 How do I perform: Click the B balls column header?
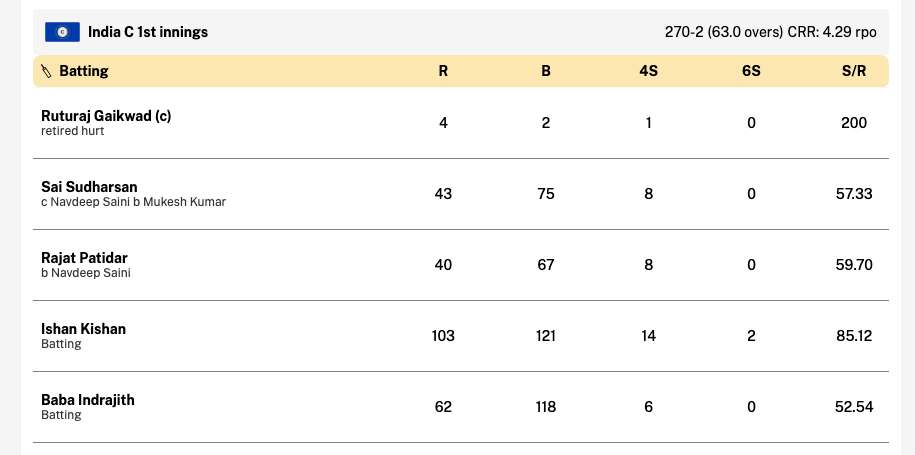click(x=546, y=71)
